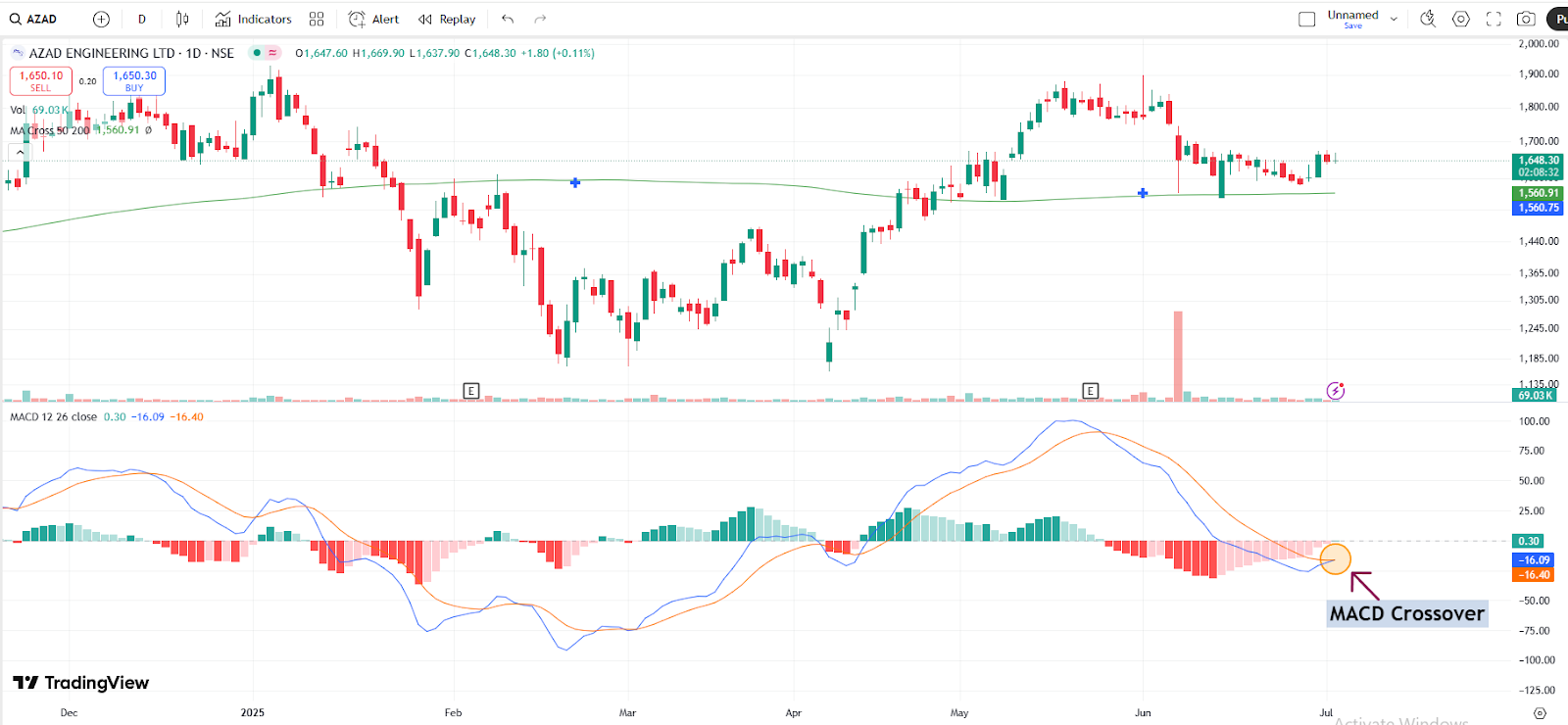Click the orange −16.40 signal value label

(x=1535, y=575)
